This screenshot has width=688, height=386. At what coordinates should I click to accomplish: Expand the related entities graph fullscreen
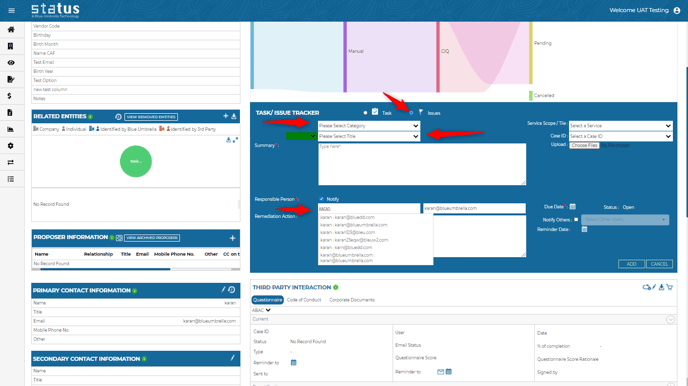[x=235, y=140]
